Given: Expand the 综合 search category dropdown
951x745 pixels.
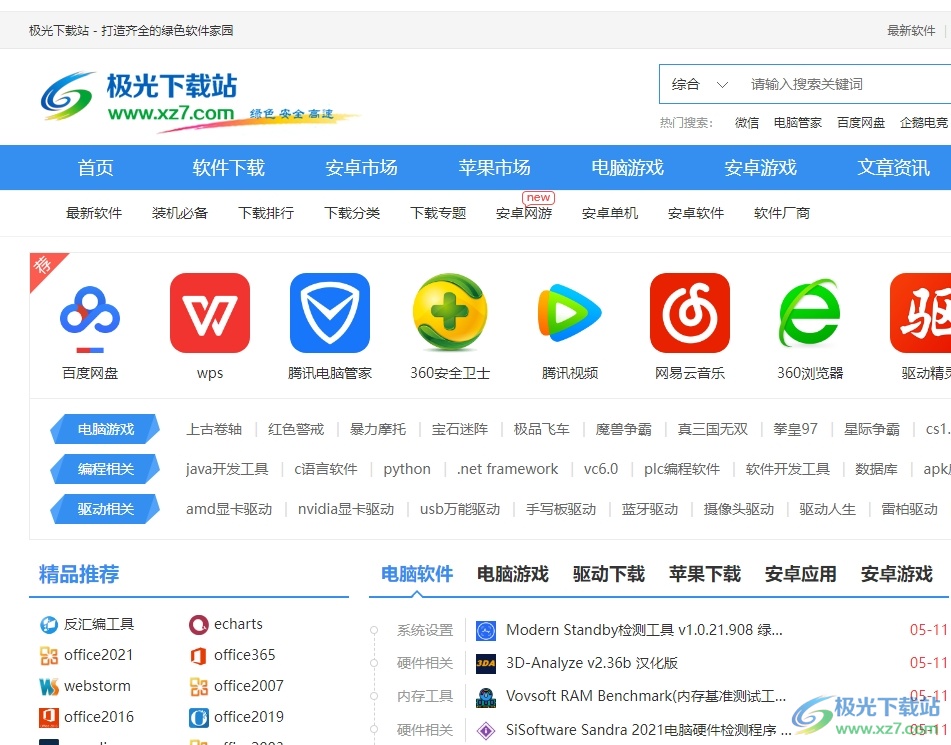Looking at the screenshot, I should pyautogui.click(x=699, y=84).
